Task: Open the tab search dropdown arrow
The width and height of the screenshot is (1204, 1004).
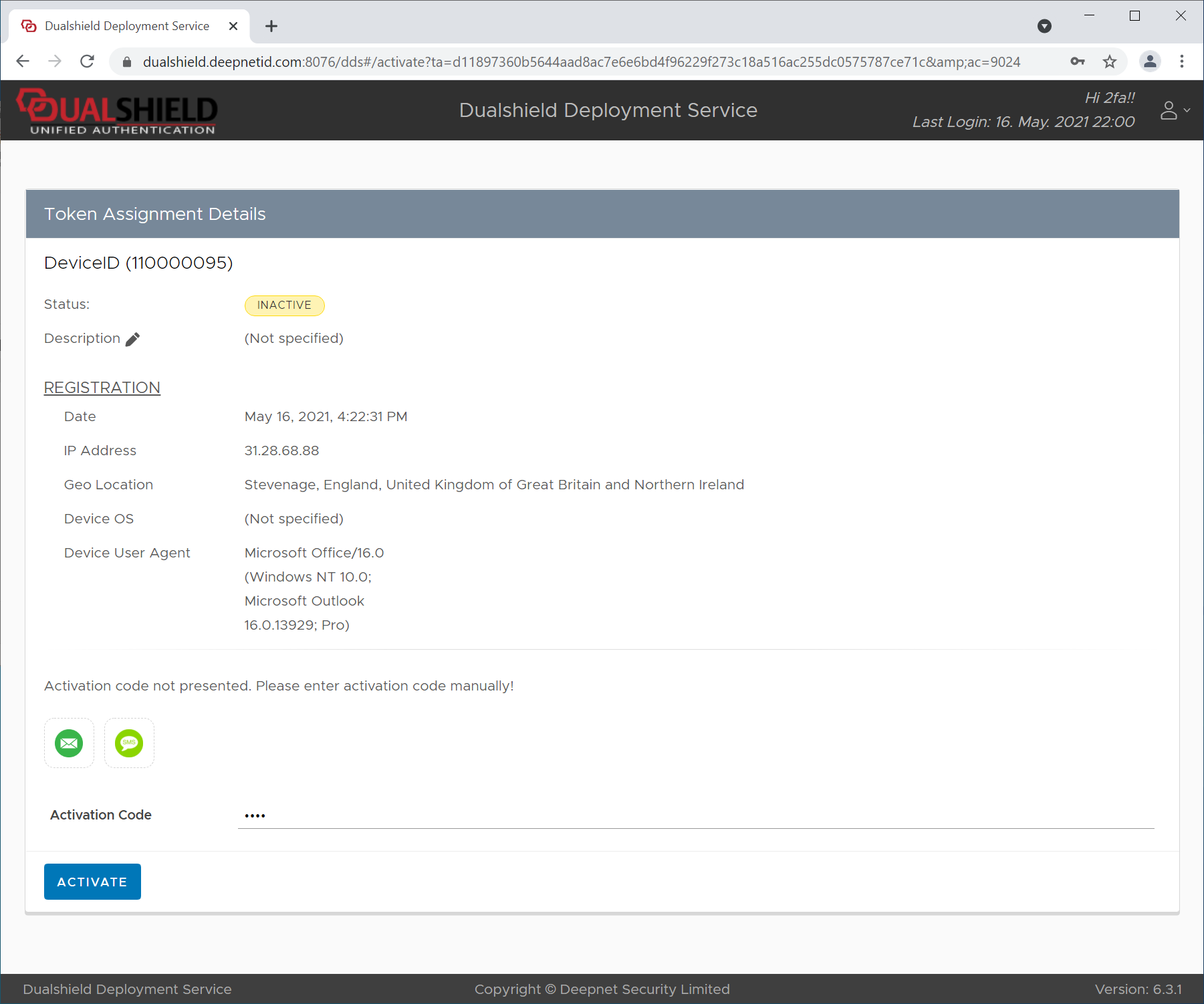Action: click(1044, 26)
